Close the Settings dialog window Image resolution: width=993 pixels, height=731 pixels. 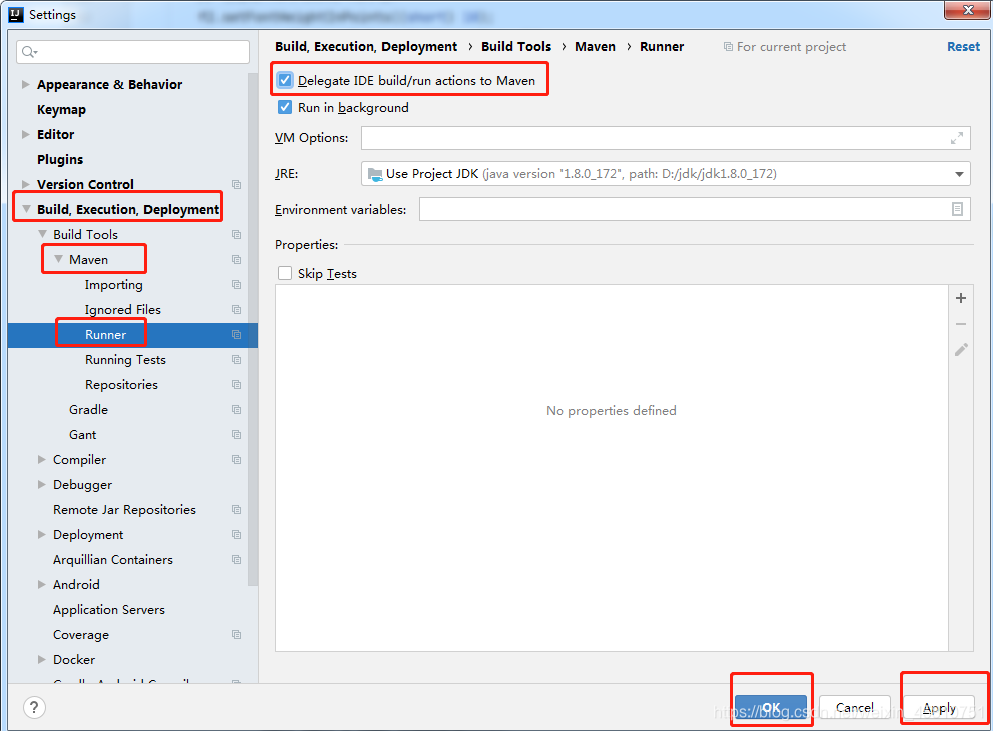tap(968, 10)
